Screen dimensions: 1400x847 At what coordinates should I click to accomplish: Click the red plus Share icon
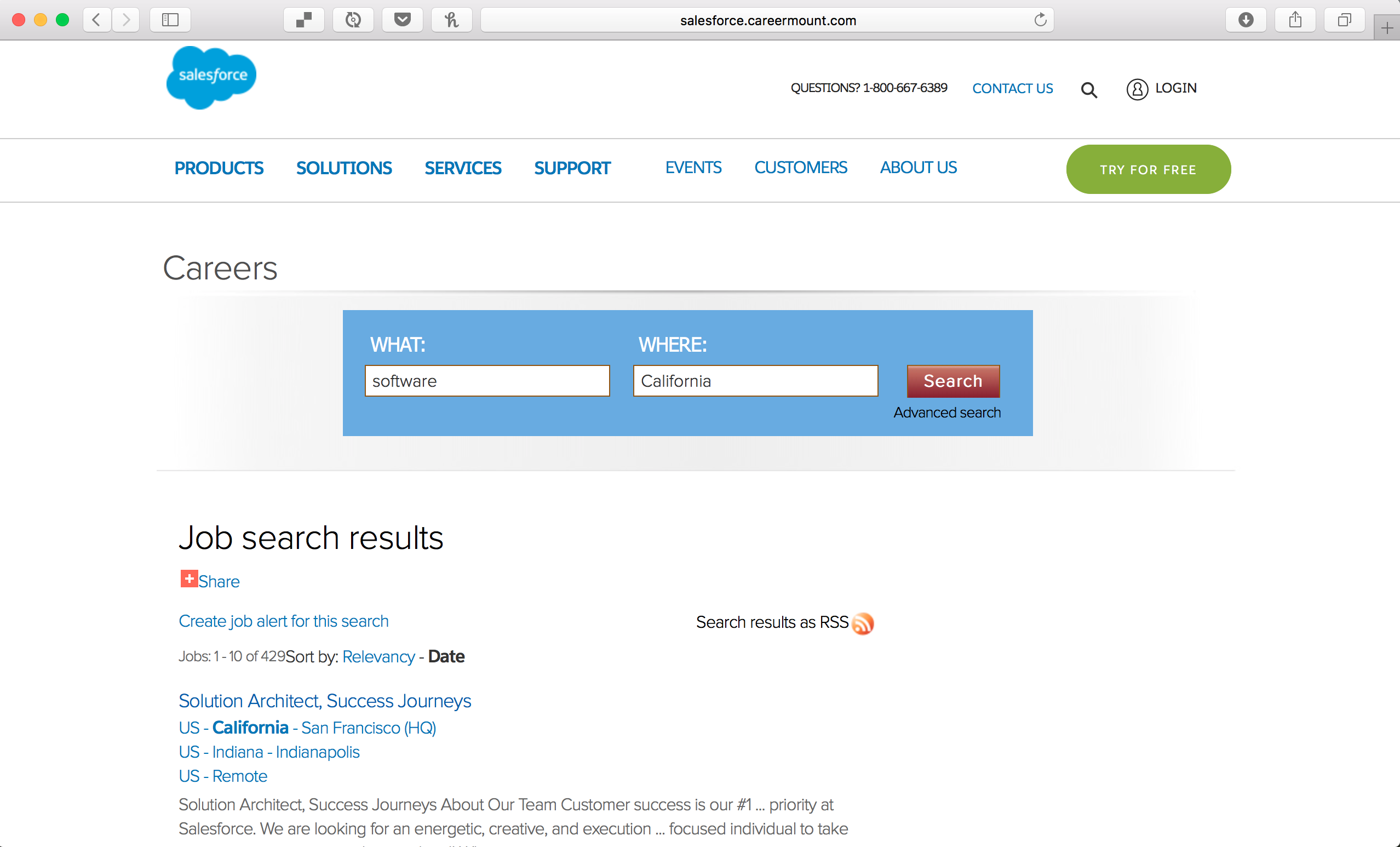pos(189,579)
